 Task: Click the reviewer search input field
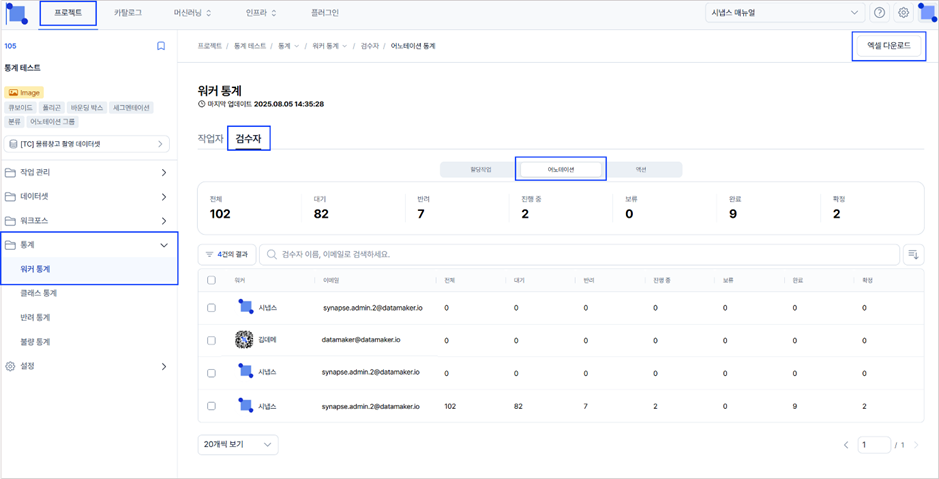tap(579, 254)
